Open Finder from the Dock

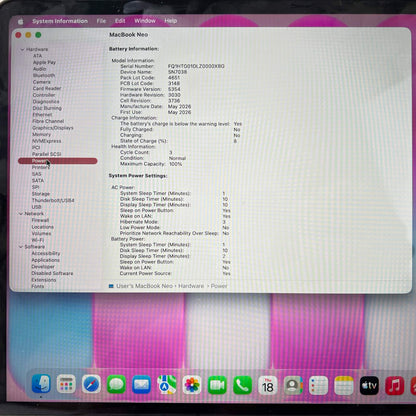[x=41, y=384]
